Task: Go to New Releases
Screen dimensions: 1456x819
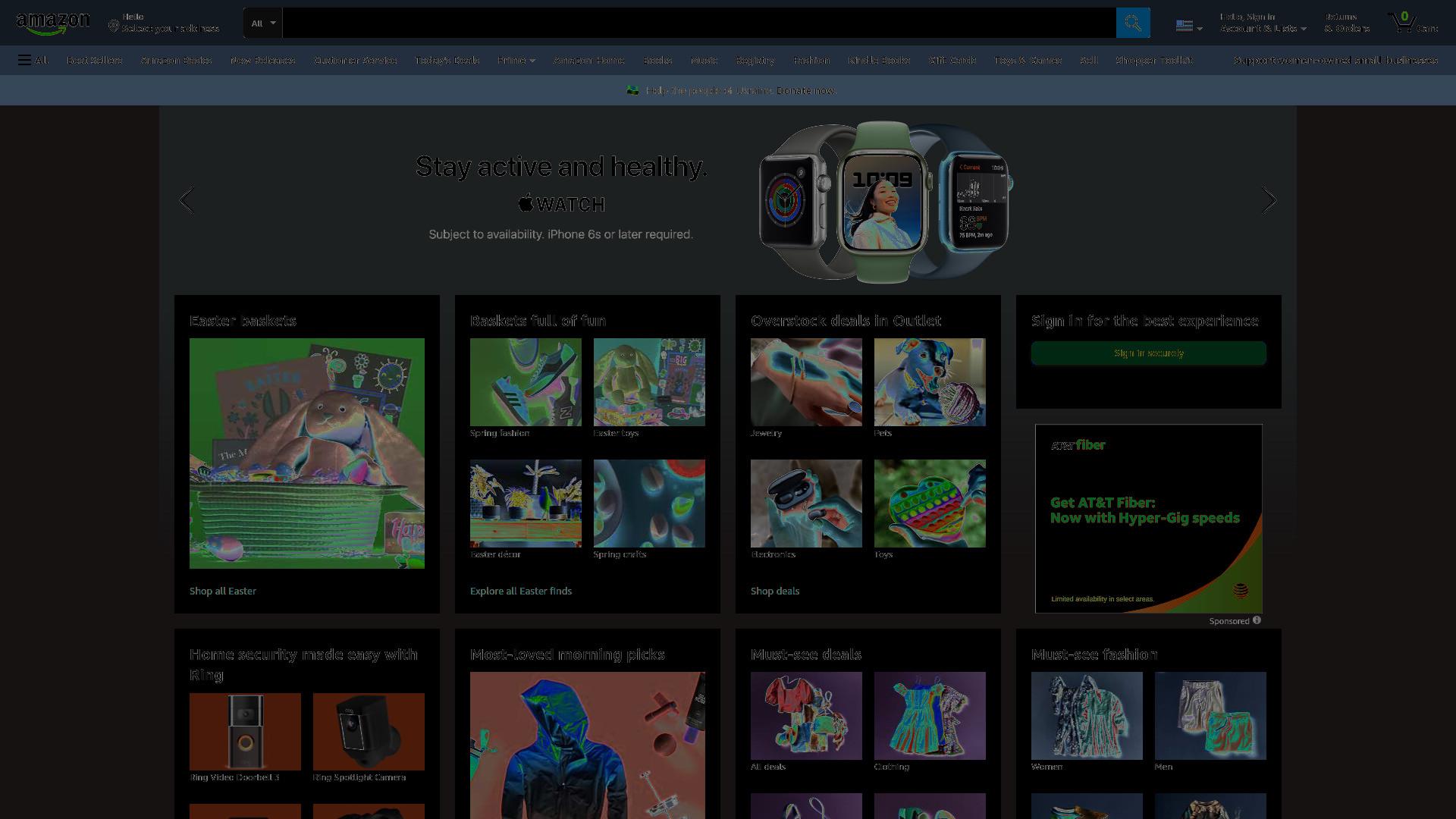Action: point(262,60)
